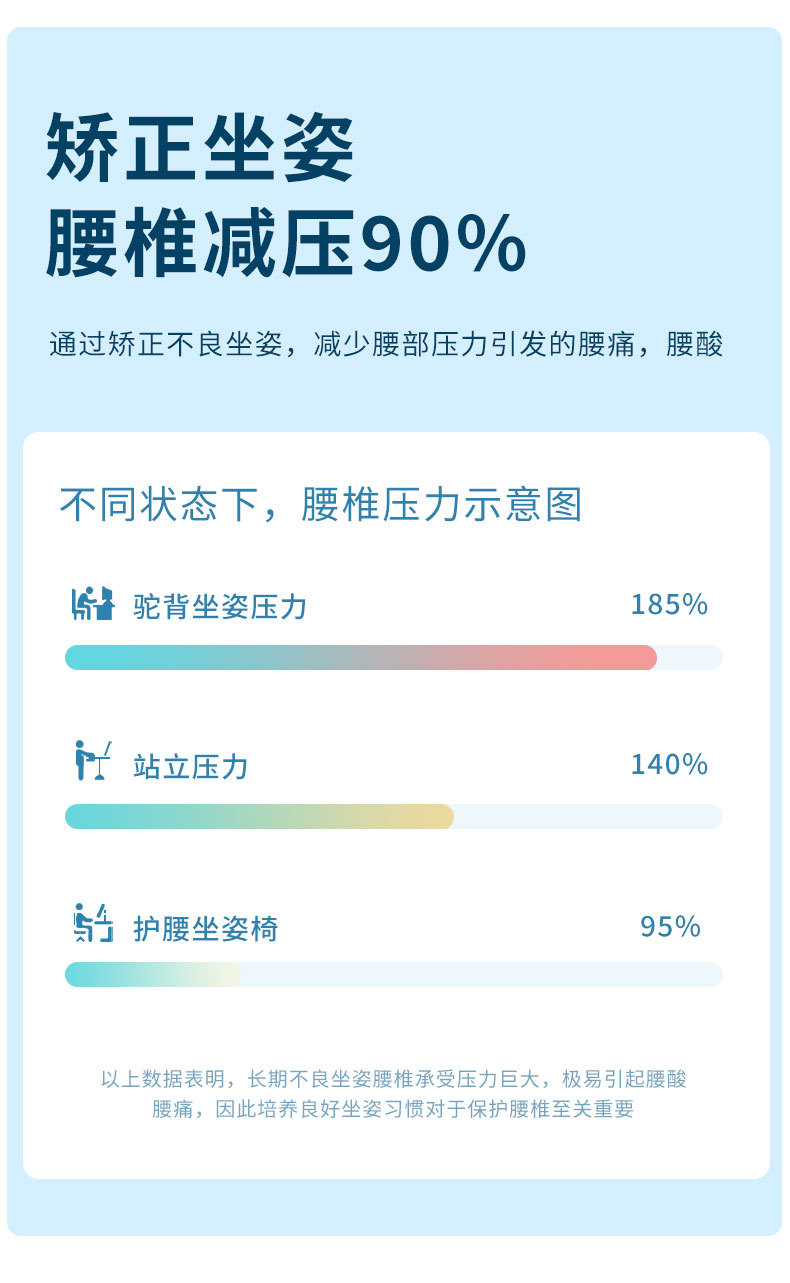790x1283 pixels.
Task: Click the unfilled track of the 140% bar
Action: 588,816
